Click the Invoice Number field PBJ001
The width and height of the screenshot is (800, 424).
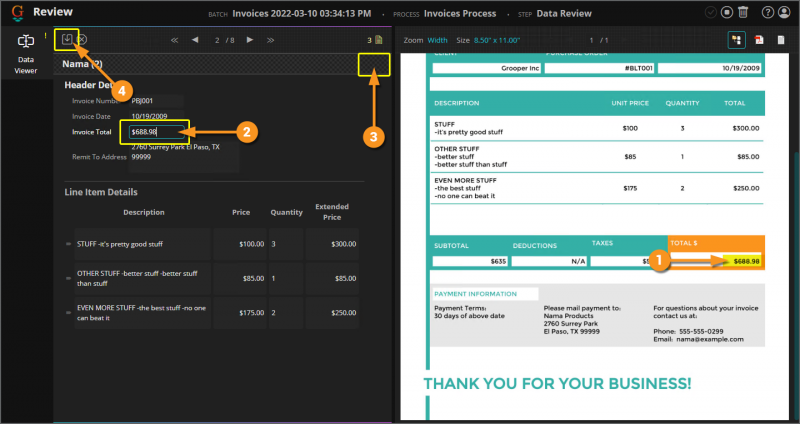tap(156, 101)
